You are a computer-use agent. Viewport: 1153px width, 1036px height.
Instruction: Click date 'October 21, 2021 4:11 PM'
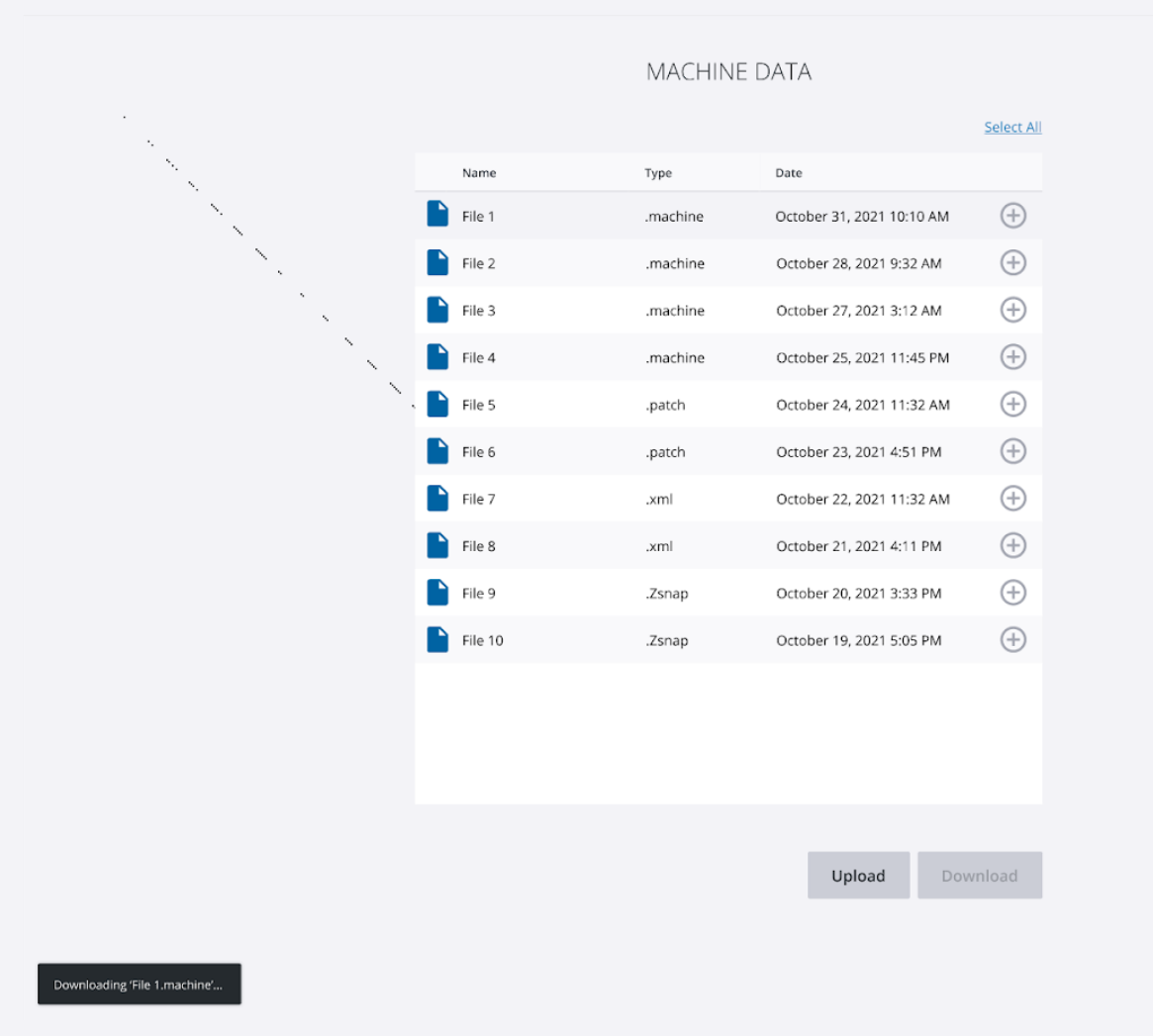[859, 545]
